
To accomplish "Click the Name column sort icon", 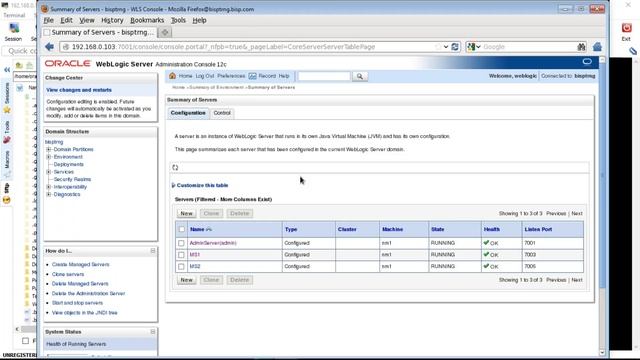I will pyautogui.click(x=209, y=229).
